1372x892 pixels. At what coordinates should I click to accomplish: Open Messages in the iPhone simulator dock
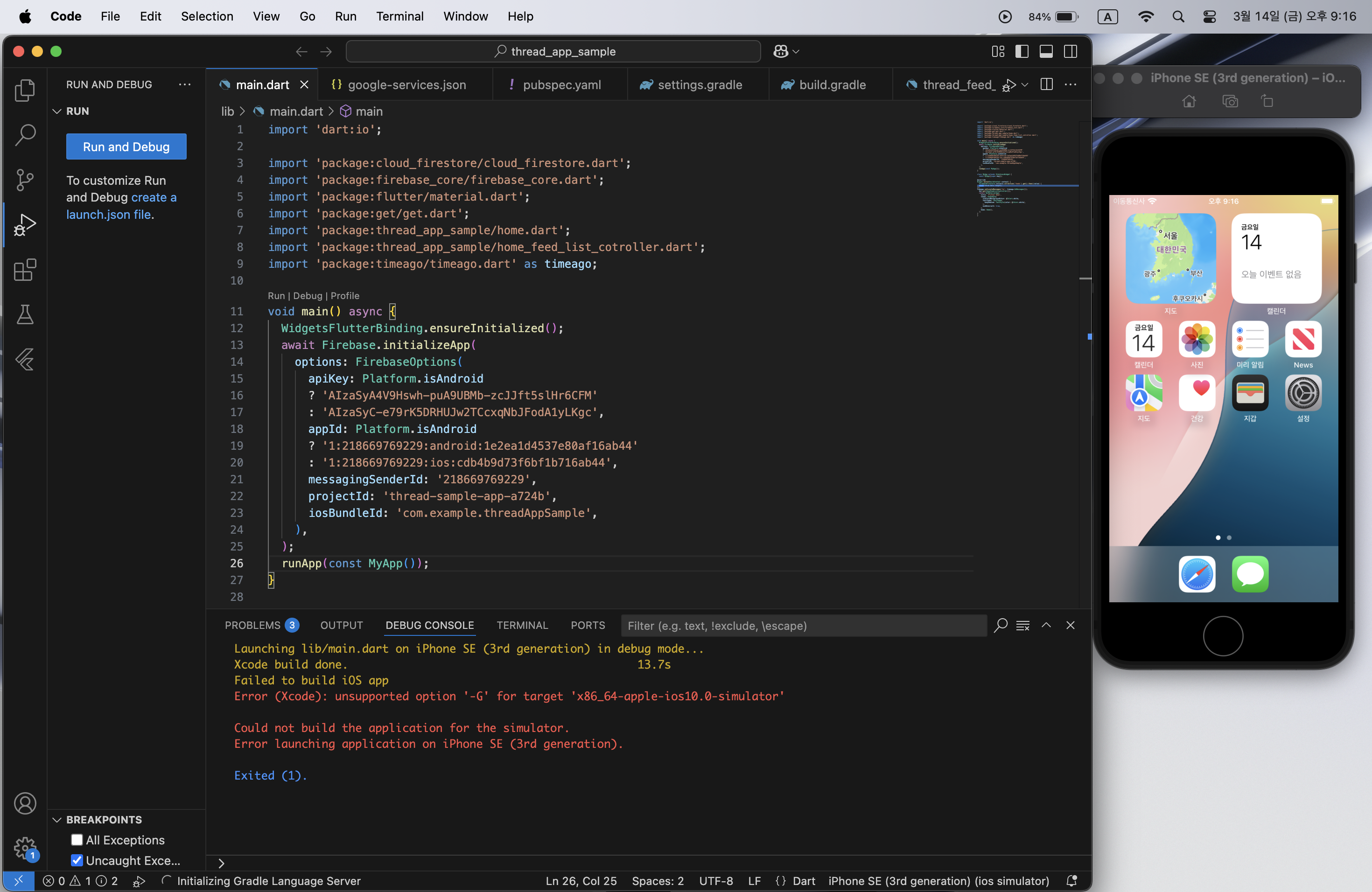point(1250,574)
